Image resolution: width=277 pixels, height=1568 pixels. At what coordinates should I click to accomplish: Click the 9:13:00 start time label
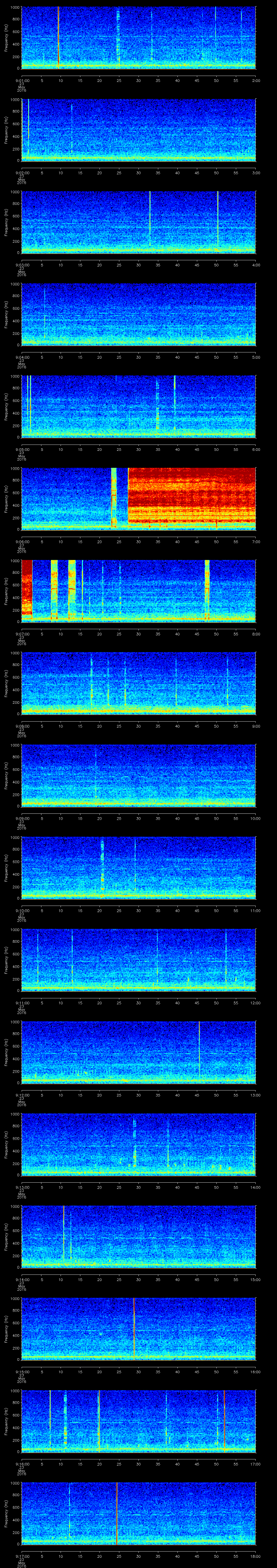22,1187
